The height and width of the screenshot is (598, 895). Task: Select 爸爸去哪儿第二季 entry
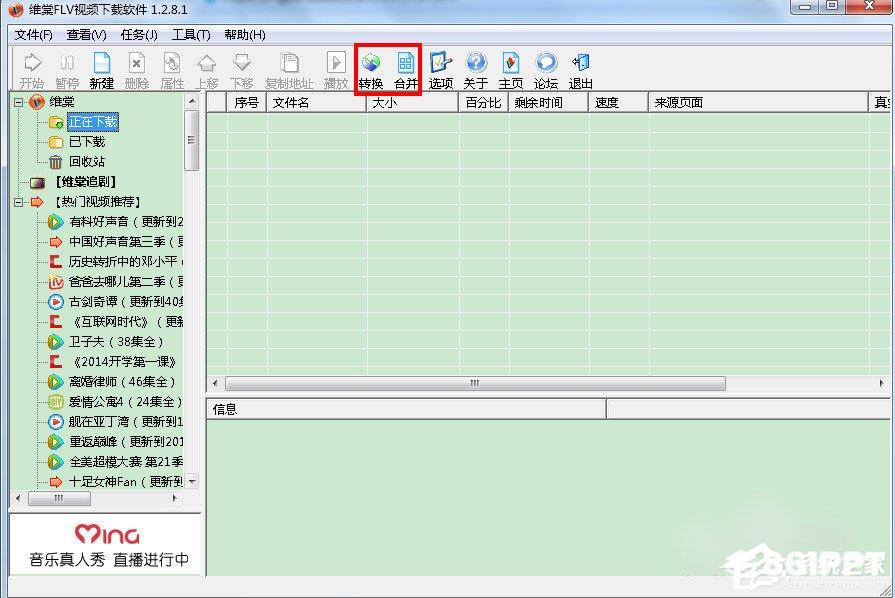[126, 282]
